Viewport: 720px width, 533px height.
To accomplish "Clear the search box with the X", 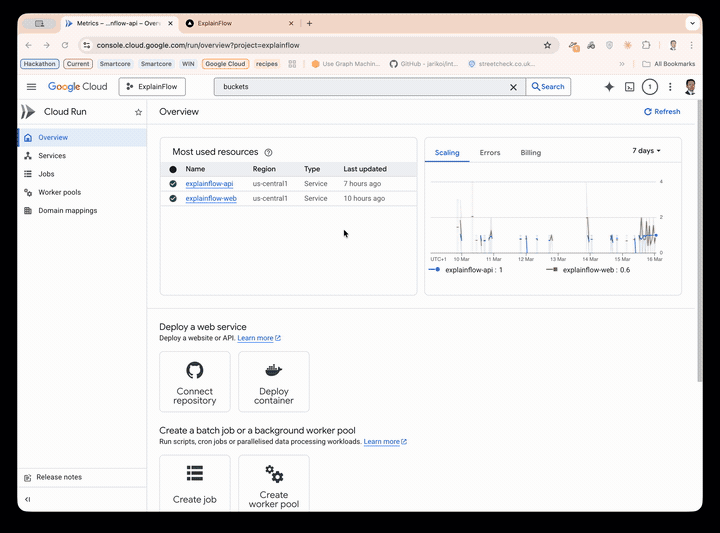I will click(513, 87).
